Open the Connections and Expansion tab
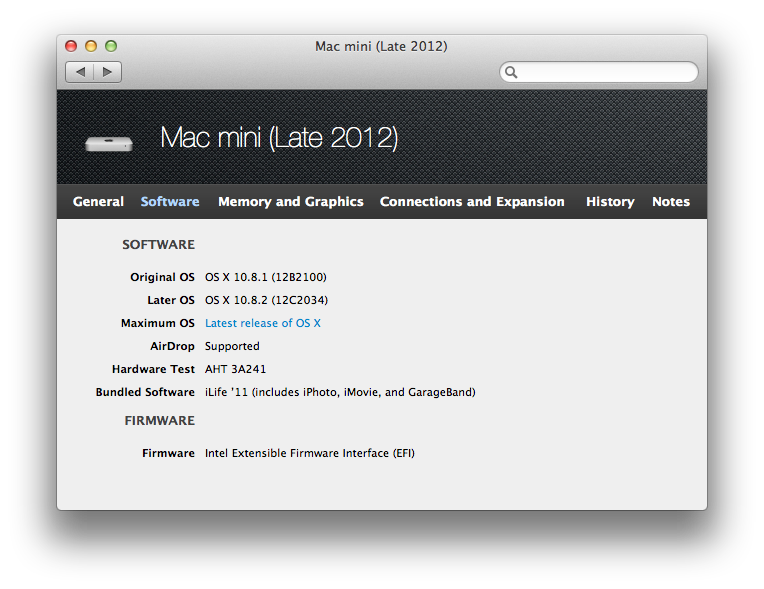This screenshot has height=589, width=764. click(472, 202)
